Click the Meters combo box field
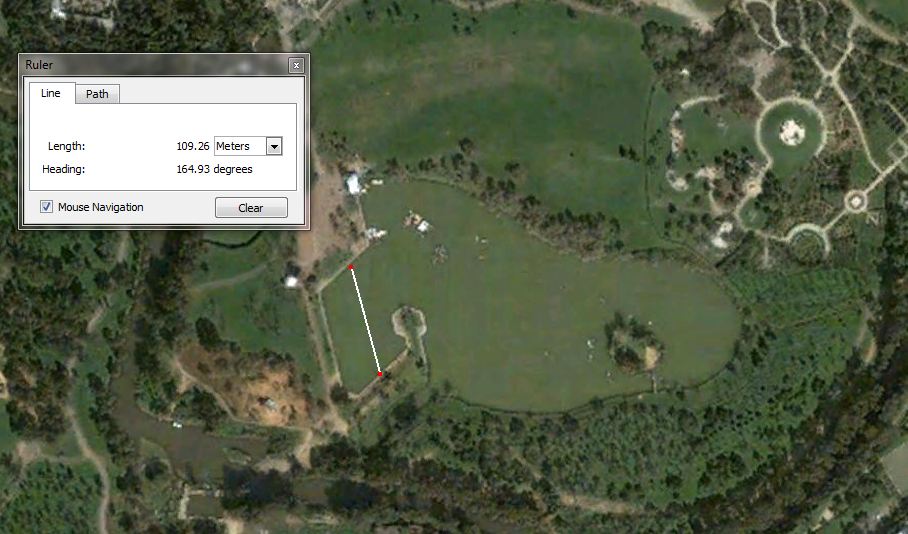Viewport: 908px width, 534px height. tap(248, 146)
